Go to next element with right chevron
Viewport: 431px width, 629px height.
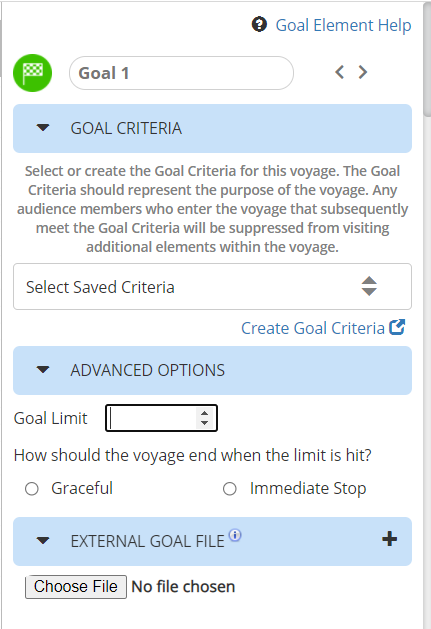pyautogui.click(x=363, y=72)
